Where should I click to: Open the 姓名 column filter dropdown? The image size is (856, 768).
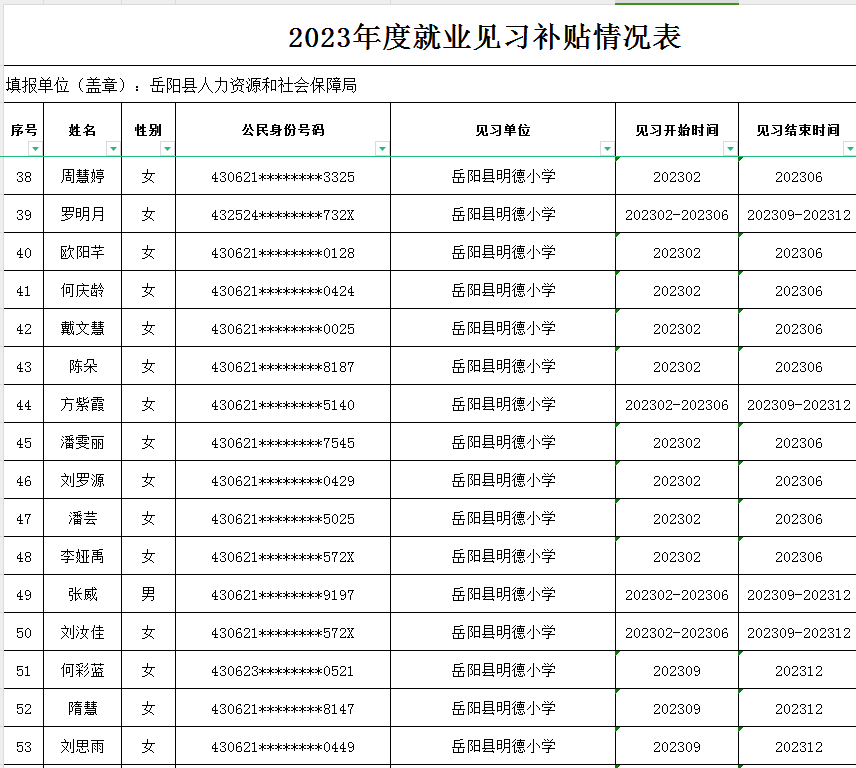113,149
